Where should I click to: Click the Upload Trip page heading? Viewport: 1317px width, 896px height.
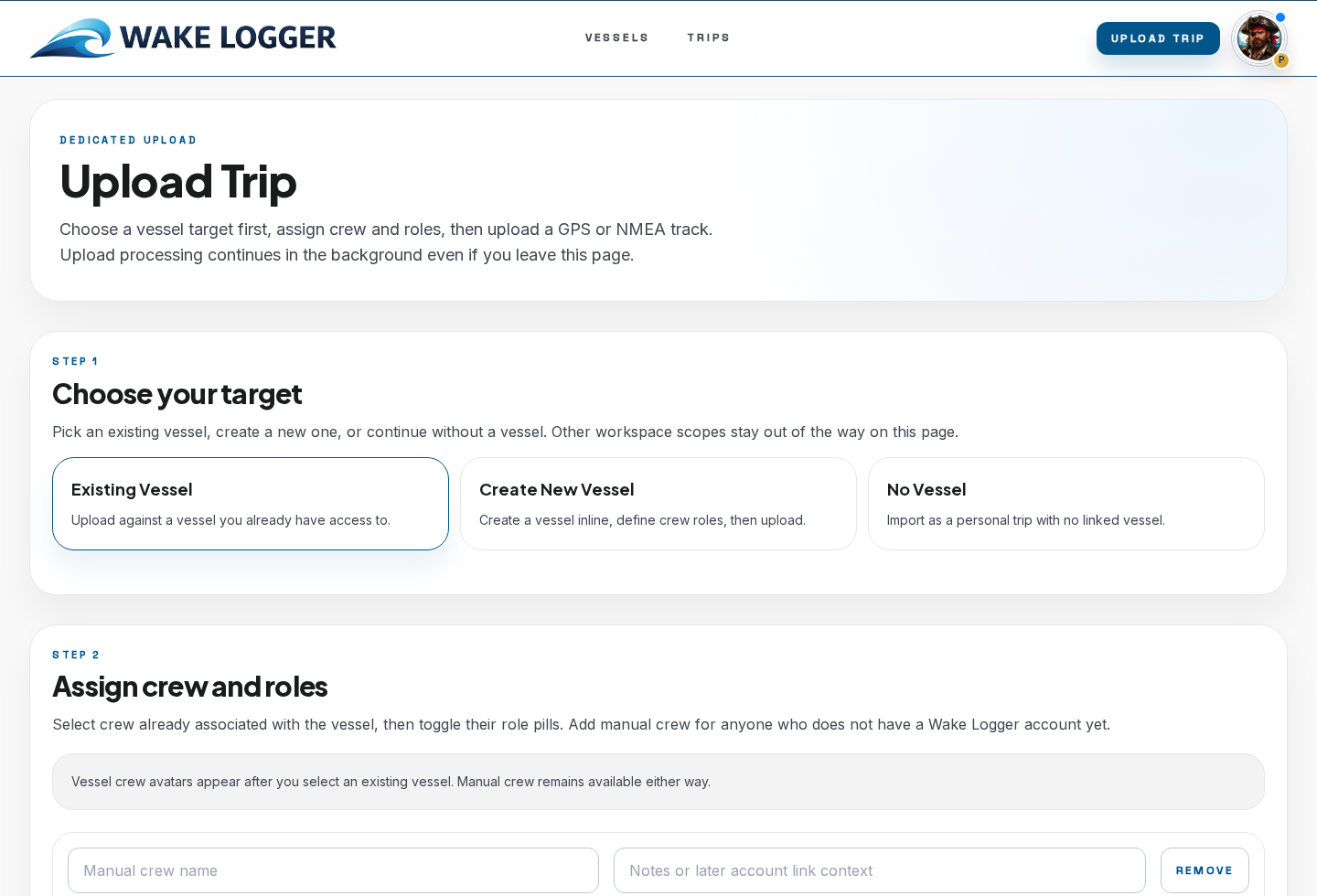[x=178, y=181]
